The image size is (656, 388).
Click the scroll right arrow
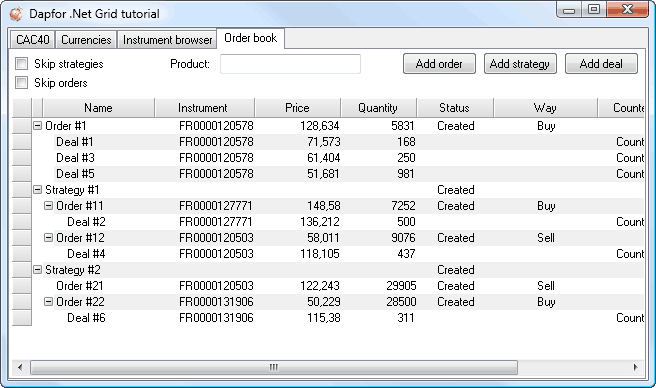point(636,367)
